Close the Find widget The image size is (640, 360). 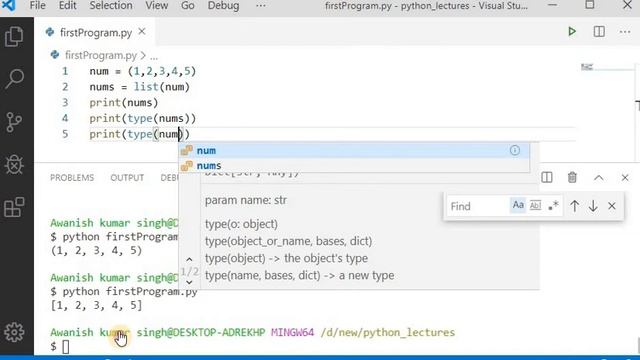[x=611, y=206]
